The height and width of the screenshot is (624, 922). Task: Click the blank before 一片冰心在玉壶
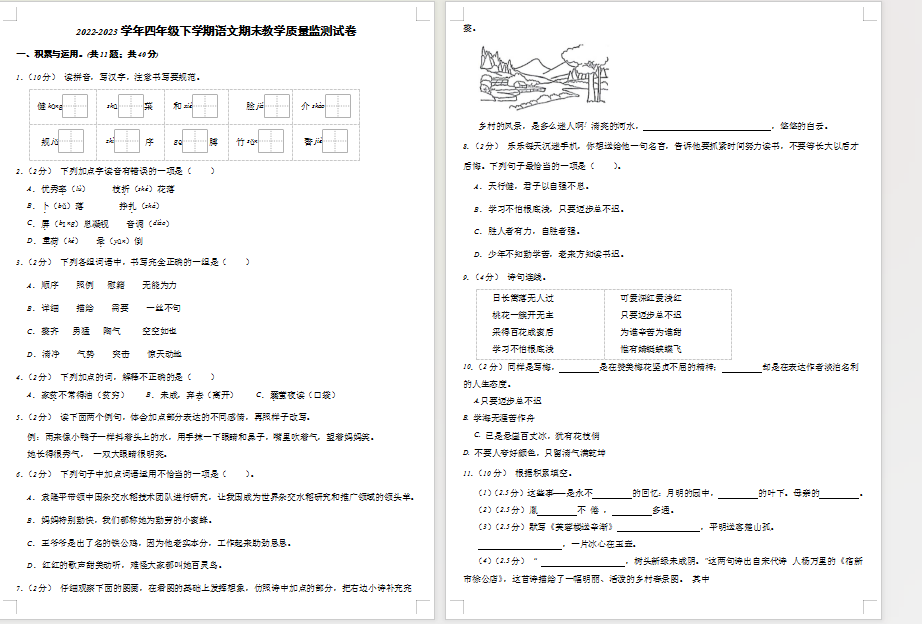click(x=520, y=545)
